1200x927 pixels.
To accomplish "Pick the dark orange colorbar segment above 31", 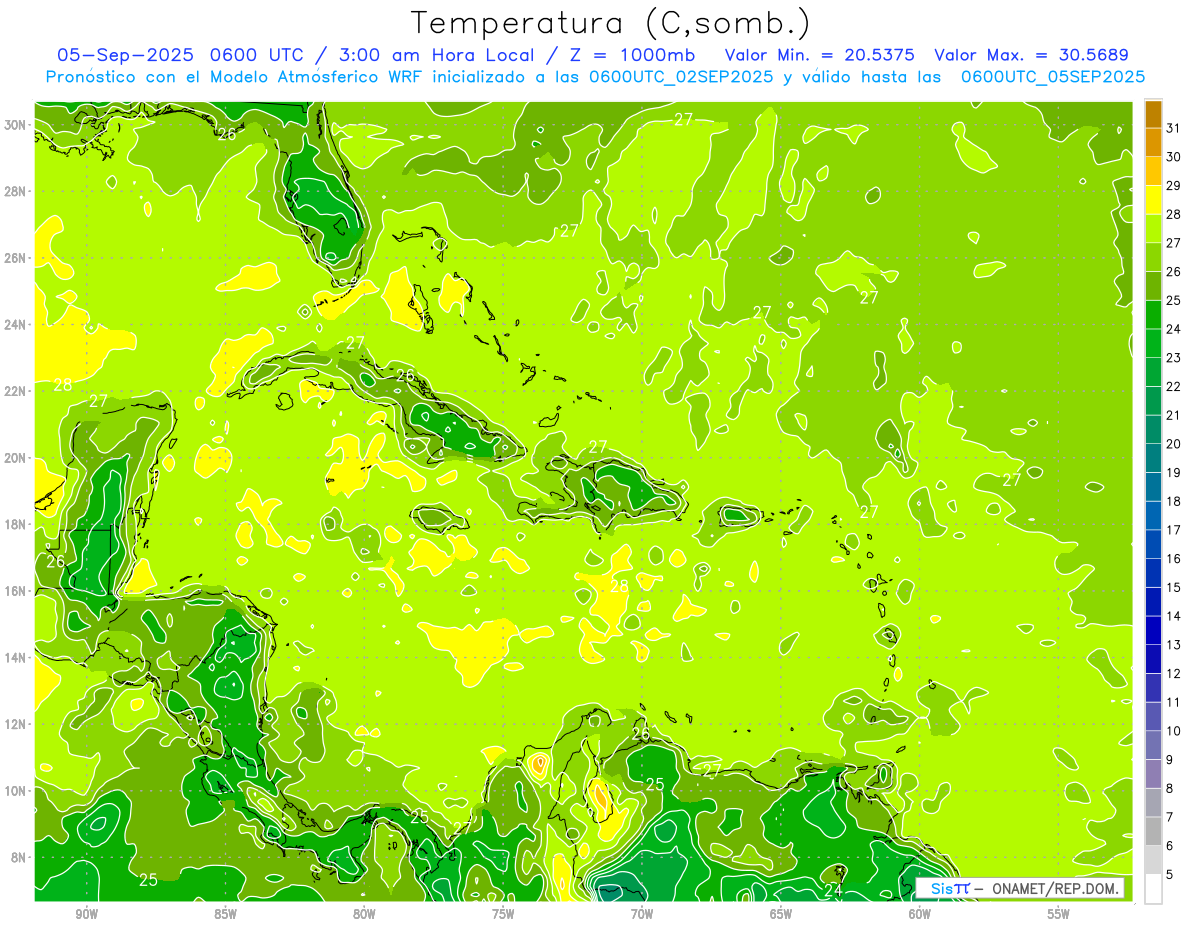I will (x=1153, y=114).
